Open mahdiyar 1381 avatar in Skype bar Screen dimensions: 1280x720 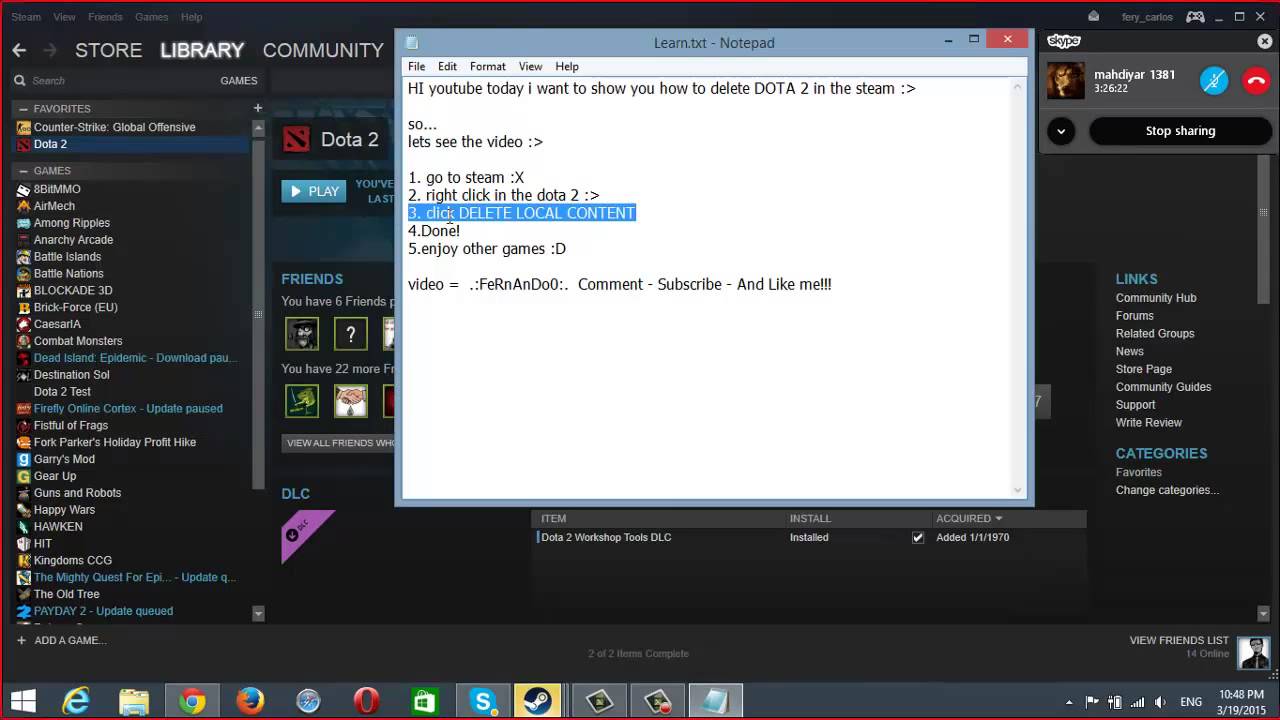[x=1066, y=81]
